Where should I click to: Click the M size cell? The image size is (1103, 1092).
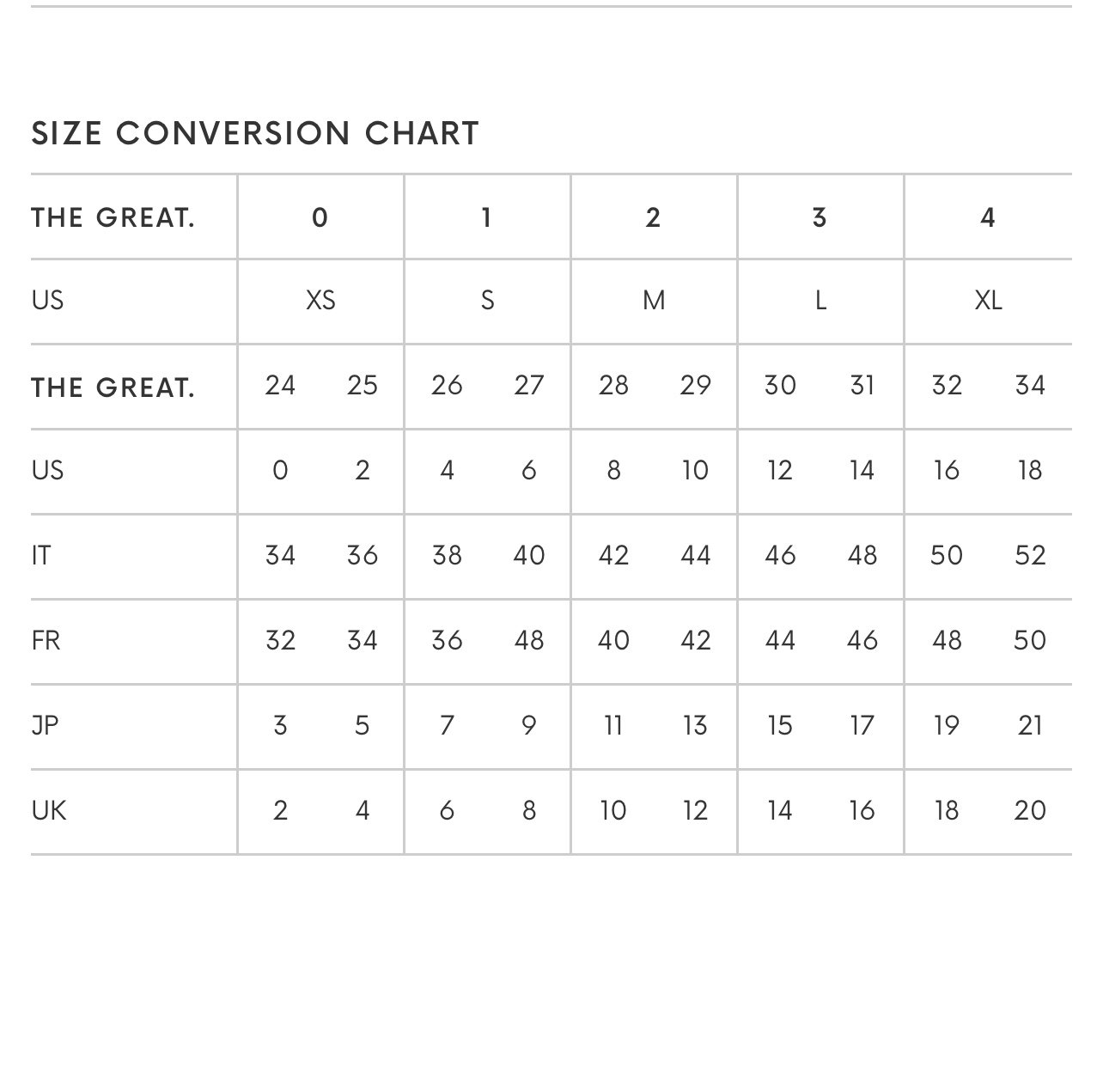coord(654,301)
